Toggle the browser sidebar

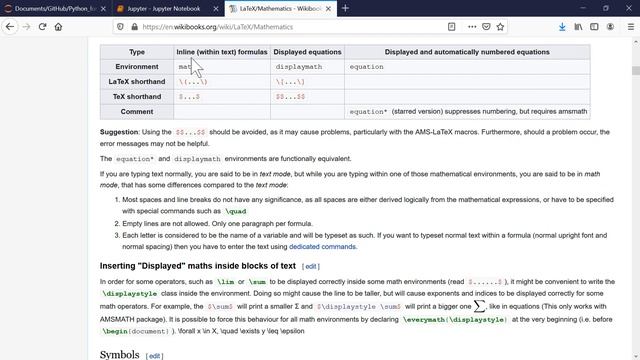[x=594, y=27]
